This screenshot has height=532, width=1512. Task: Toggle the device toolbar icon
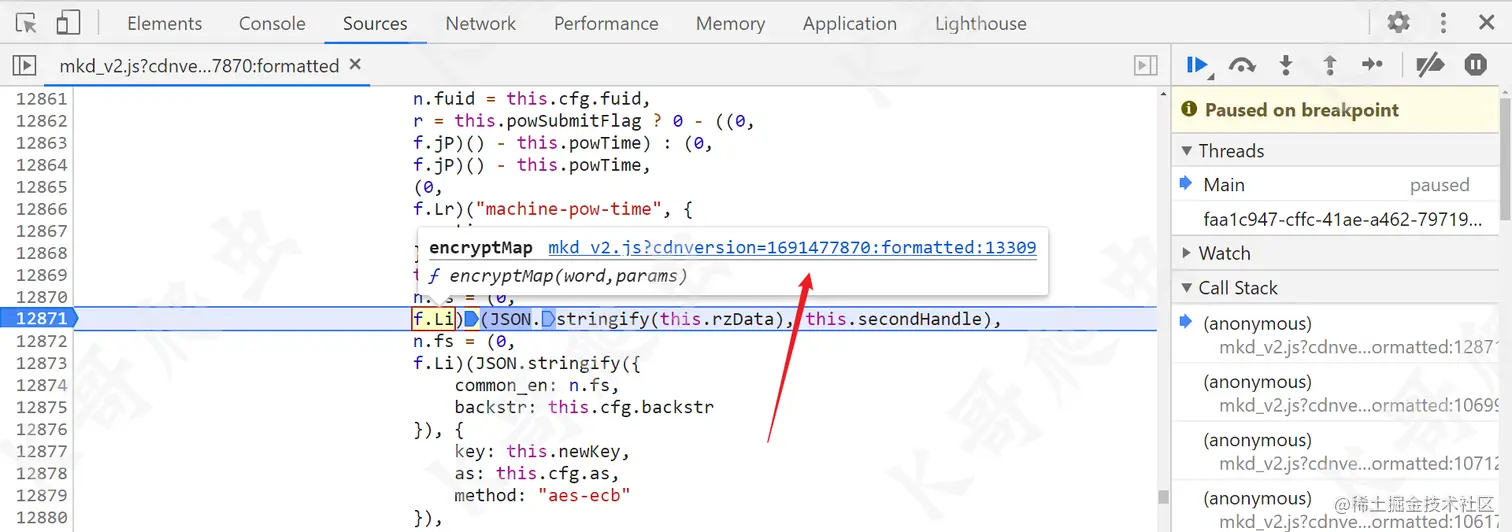[x=67, y=23]
